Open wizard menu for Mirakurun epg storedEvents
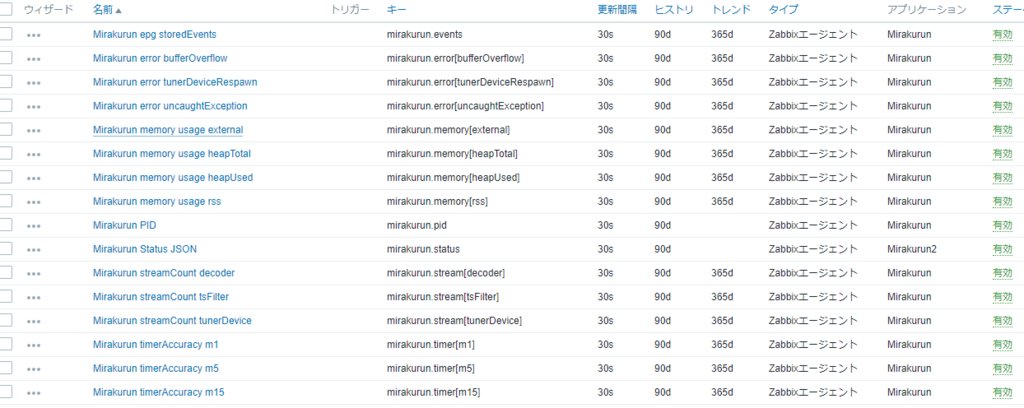Image resolution: width=1024 pixels, height=408 pixels. 34,35
